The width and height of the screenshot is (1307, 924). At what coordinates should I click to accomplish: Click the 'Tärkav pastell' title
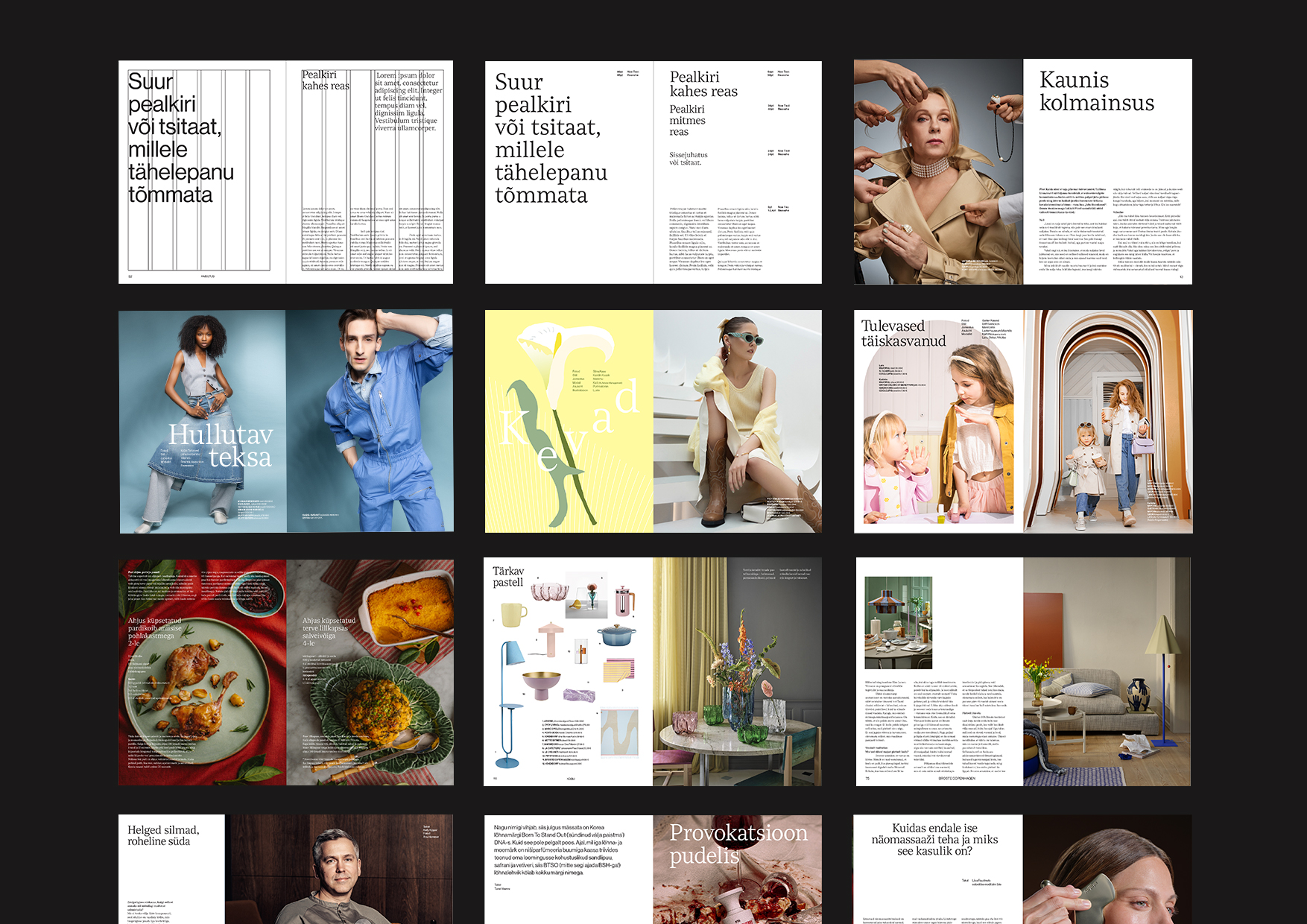pos(508,577)
